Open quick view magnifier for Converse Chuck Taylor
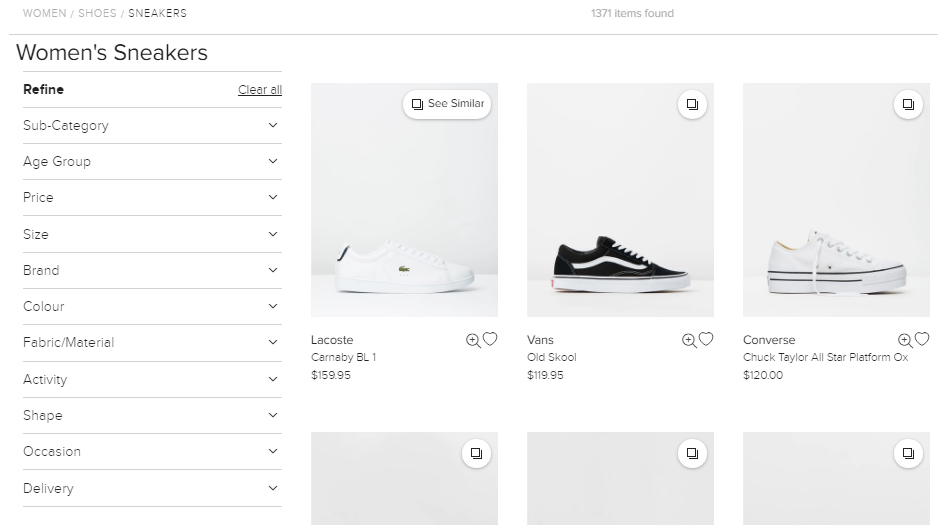Screen dimensions: 938x525 pos(905,340)
